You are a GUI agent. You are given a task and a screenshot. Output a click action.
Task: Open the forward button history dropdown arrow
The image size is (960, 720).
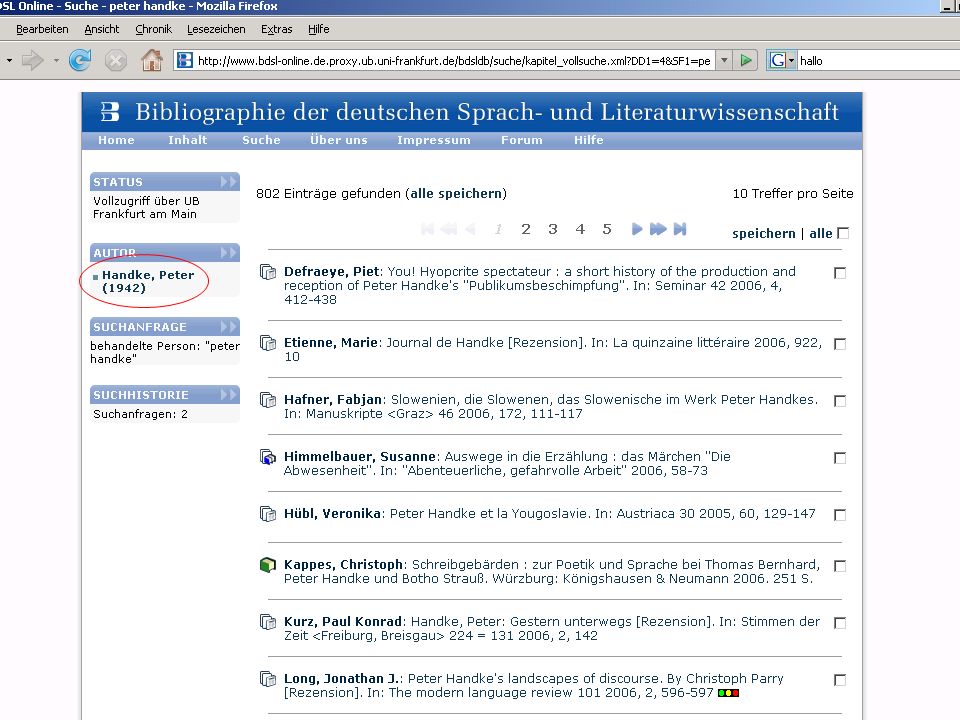pos(56,60)
